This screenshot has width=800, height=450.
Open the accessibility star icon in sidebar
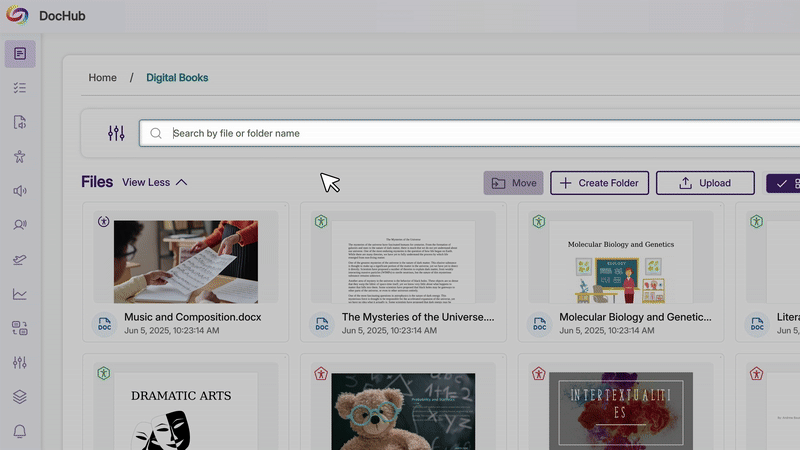(20, 156)
